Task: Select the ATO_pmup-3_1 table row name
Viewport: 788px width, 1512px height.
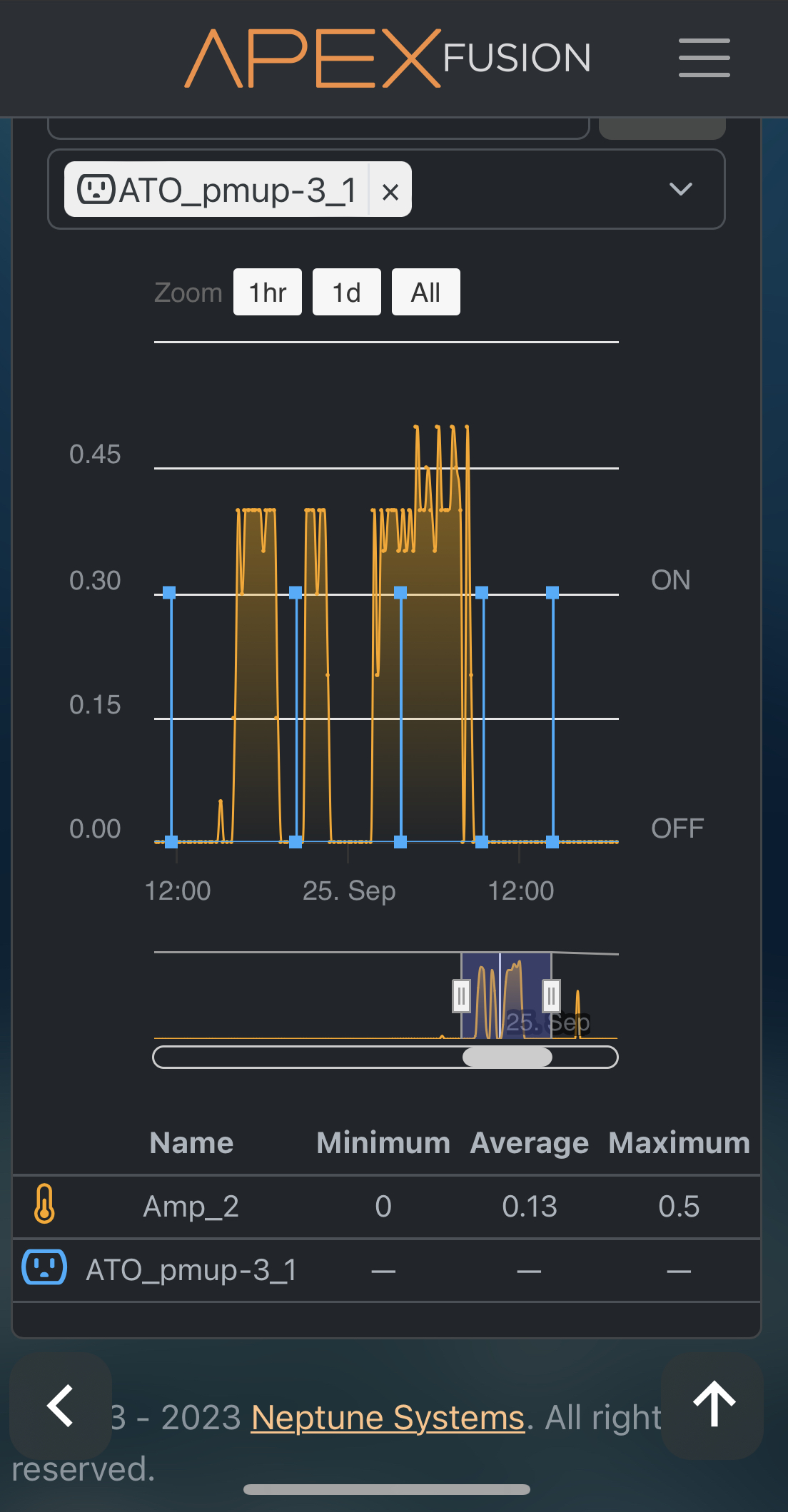Action: (191, 1270)
